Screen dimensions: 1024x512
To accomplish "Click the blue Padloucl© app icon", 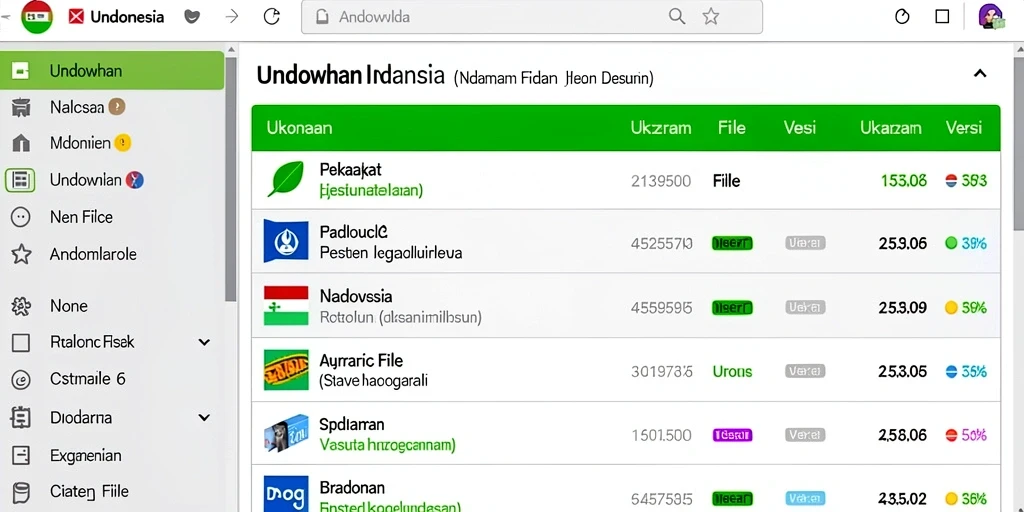I will [285, 241].
